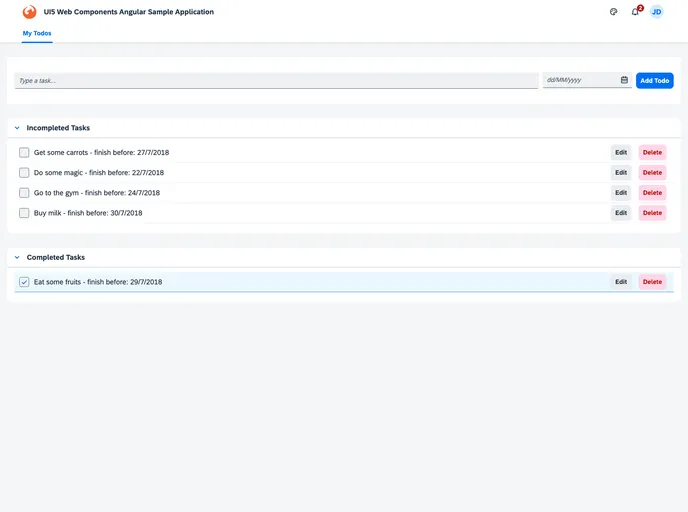
Task: Click the orange phoenix app logo
Action: pos(29,12)
